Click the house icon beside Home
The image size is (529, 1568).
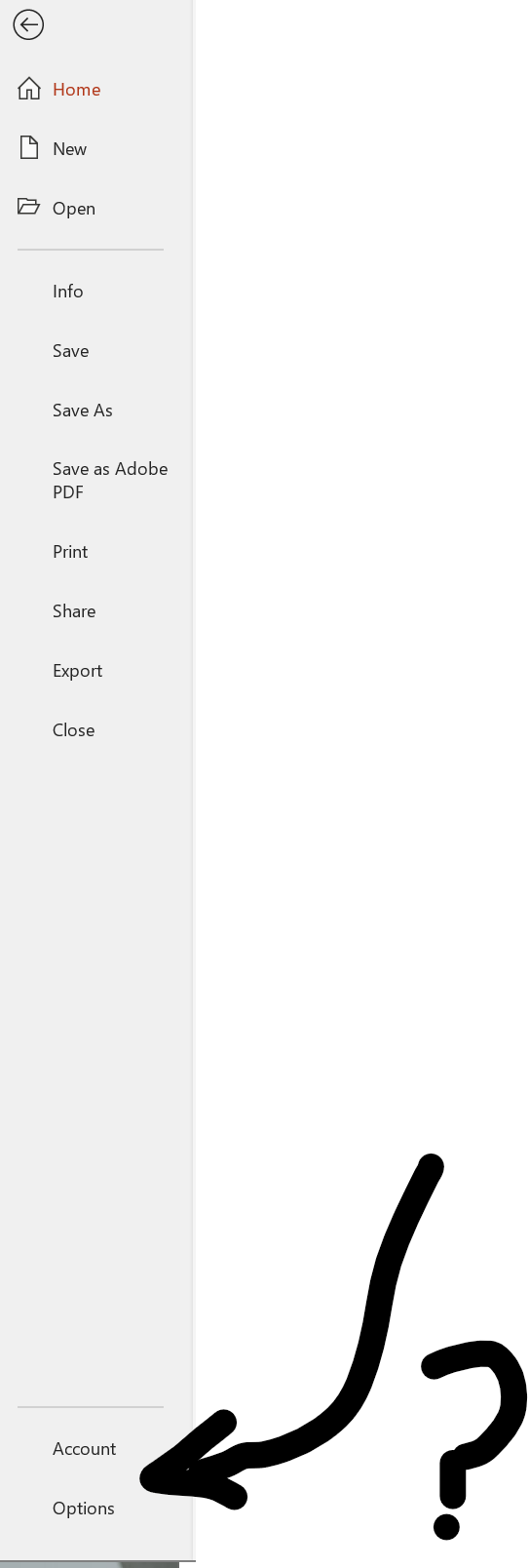[x=29, y=89]
